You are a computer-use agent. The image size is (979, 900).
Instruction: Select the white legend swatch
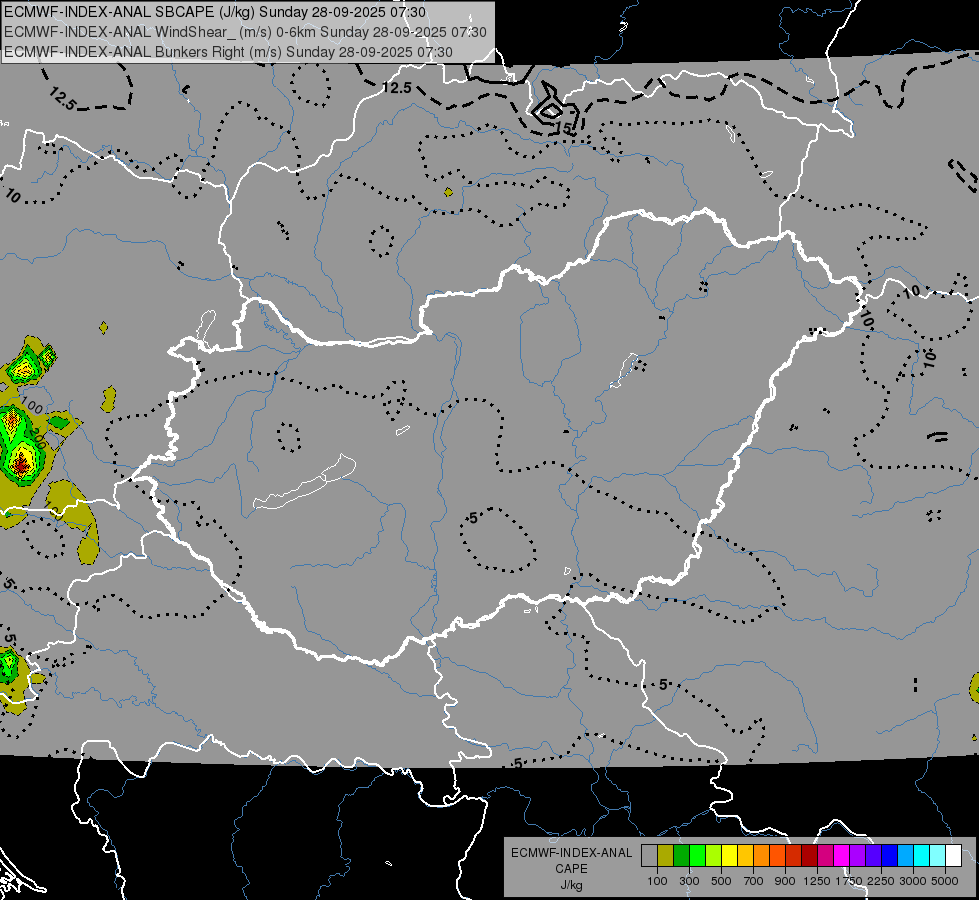[953, 856]
